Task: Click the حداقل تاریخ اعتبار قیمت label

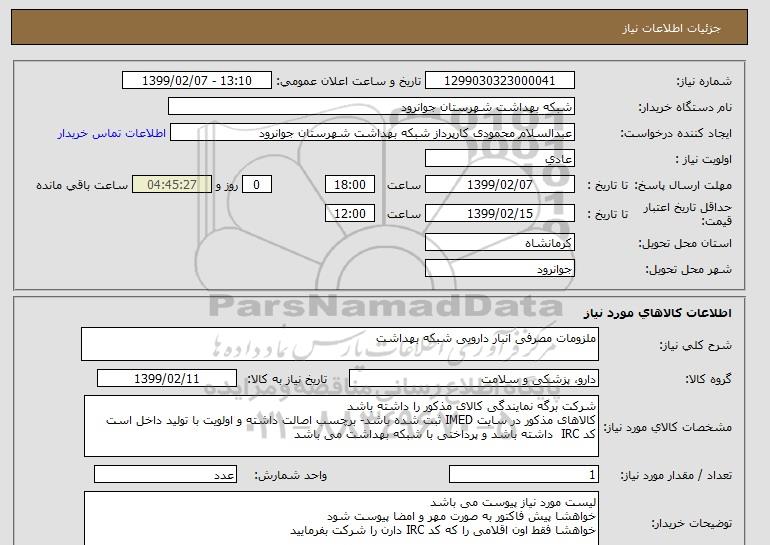Action: coord(688,214)
